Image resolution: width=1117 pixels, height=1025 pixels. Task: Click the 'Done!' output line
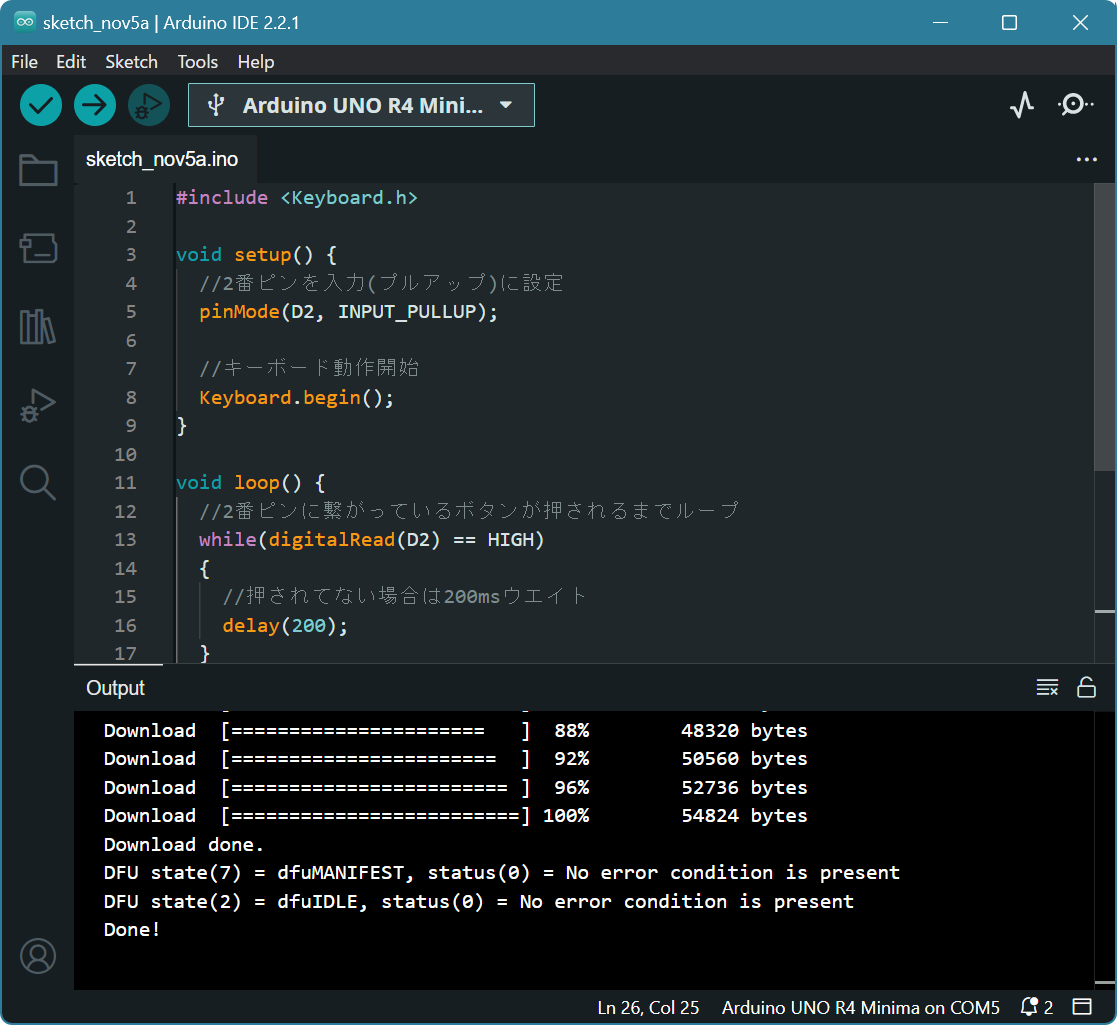point(132,930)
